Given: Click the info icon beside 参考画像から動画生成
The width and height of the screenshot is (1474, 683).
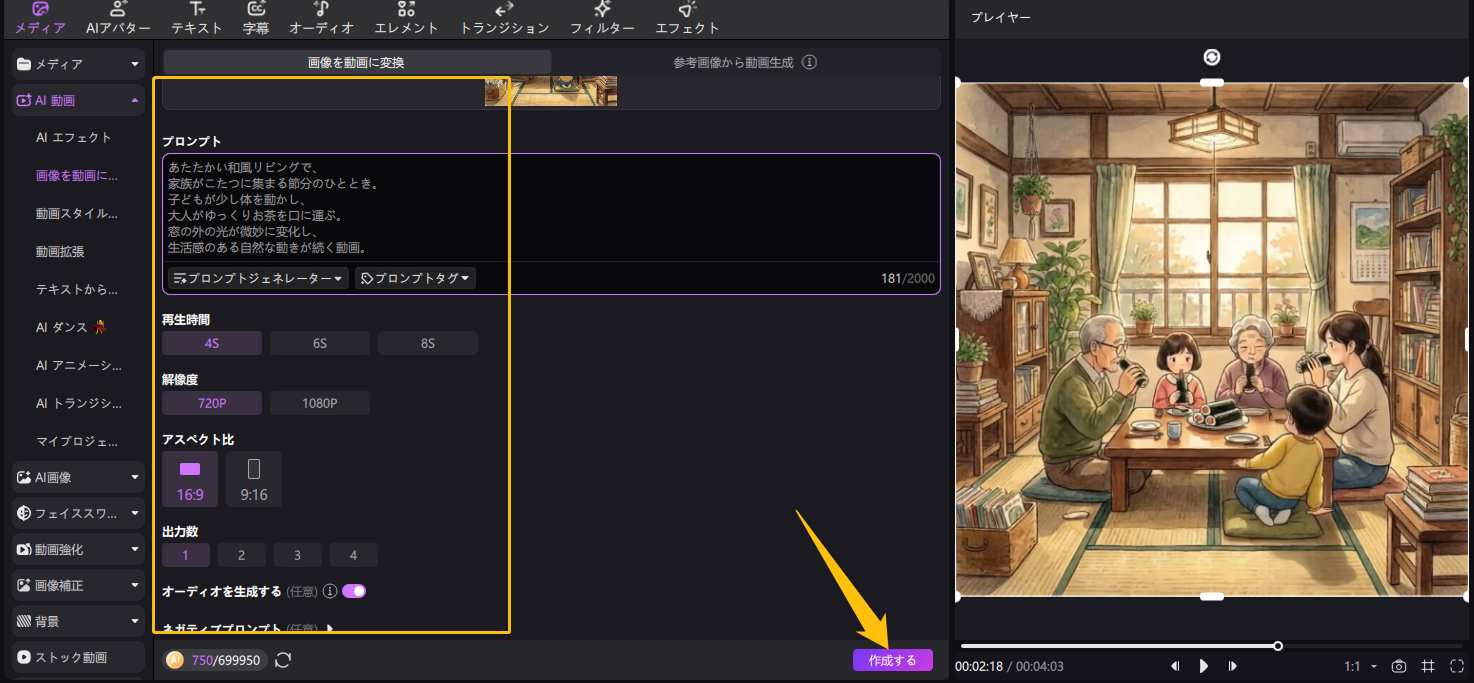Looking at the screenshot, I should 810,62.
